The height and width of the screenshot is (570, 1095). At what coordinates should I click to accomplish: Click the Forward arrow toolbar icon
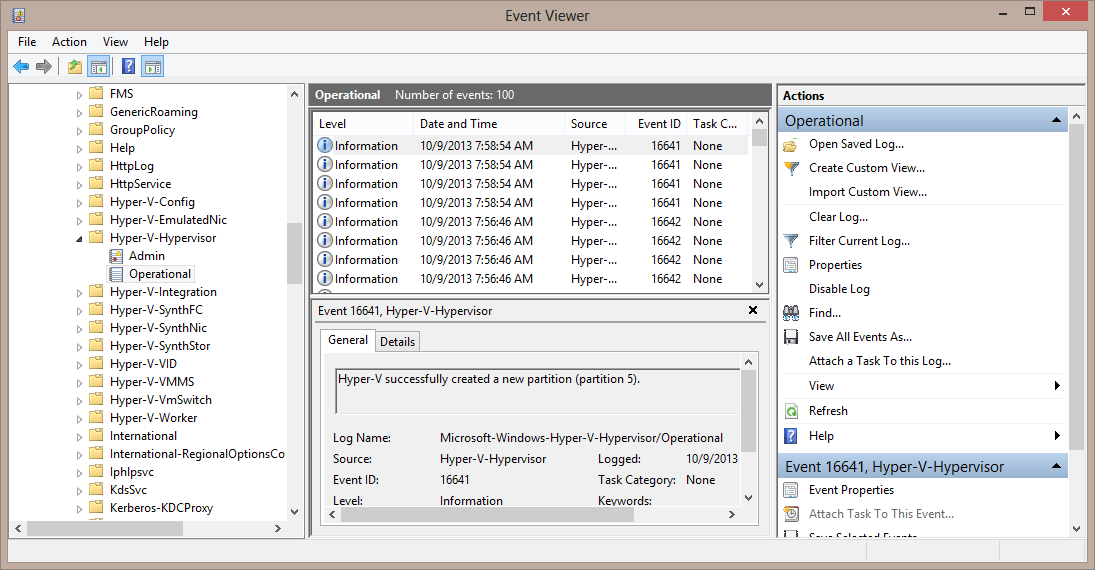click(43, 67)
